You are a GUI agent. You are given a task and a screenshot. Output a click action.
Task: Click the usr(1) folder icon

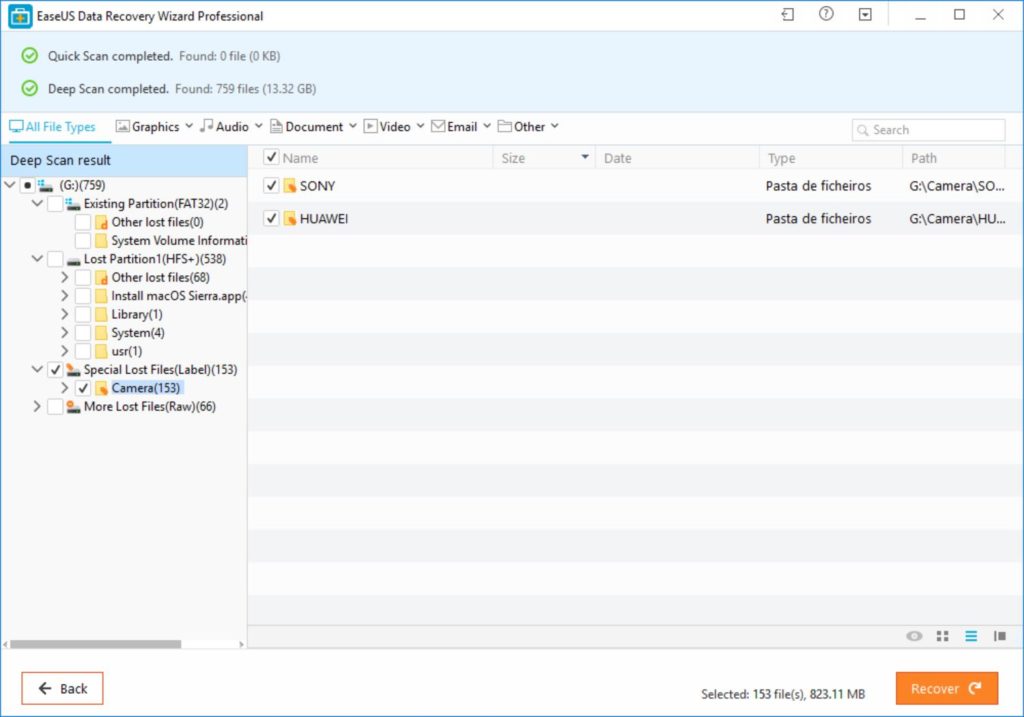pos(101,351)
